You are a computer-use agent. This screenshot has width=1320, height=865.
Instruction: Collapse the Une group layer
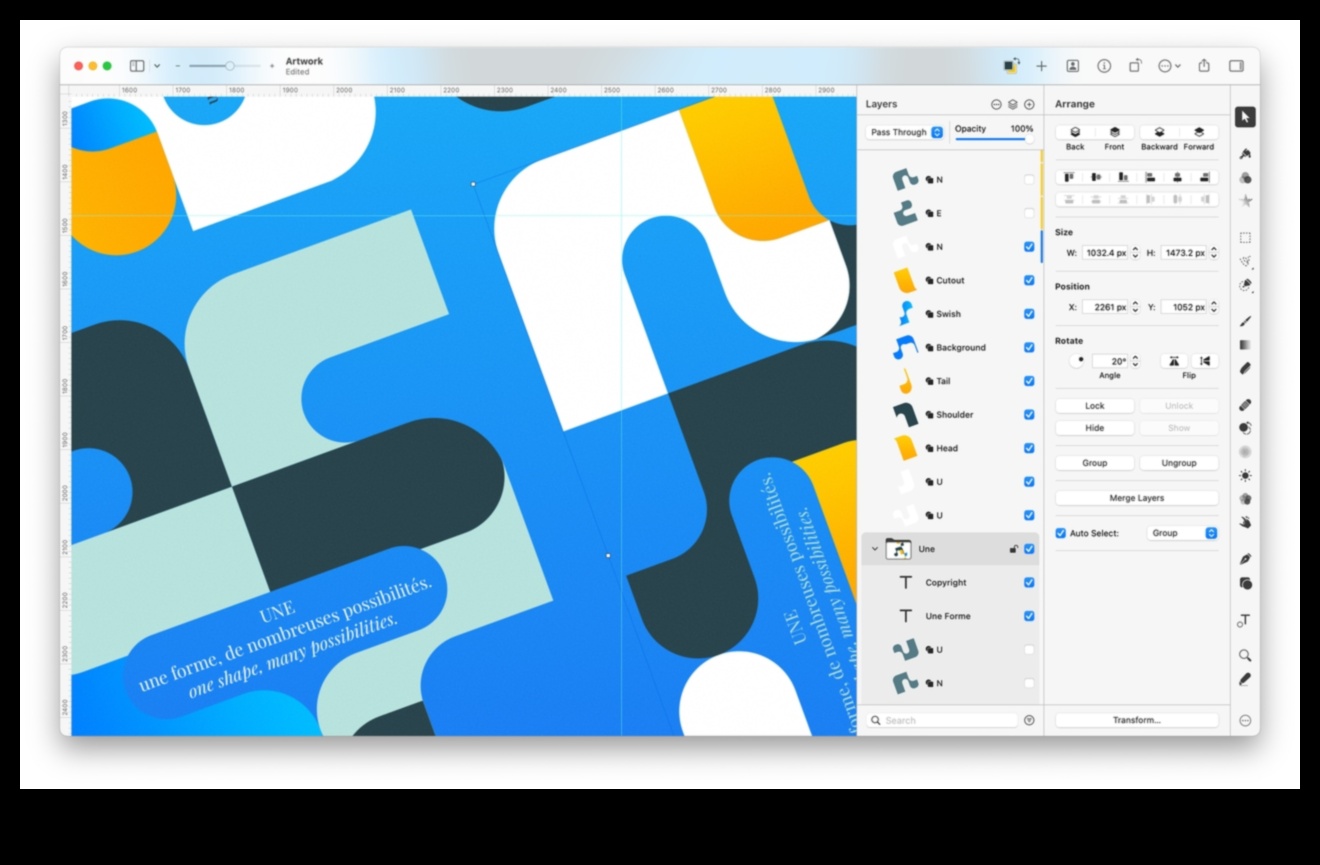[x=875, y=549]
